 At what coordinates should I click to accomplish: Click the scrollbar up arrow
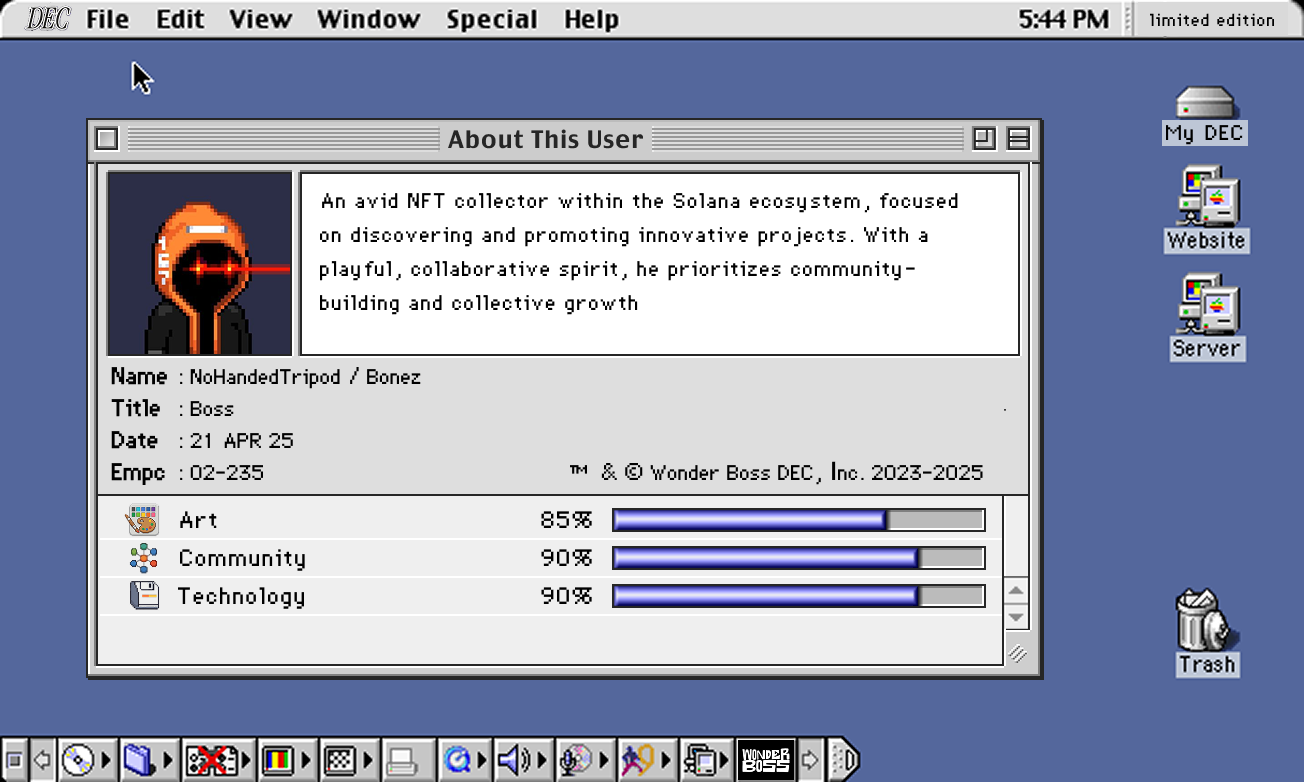1016,590
